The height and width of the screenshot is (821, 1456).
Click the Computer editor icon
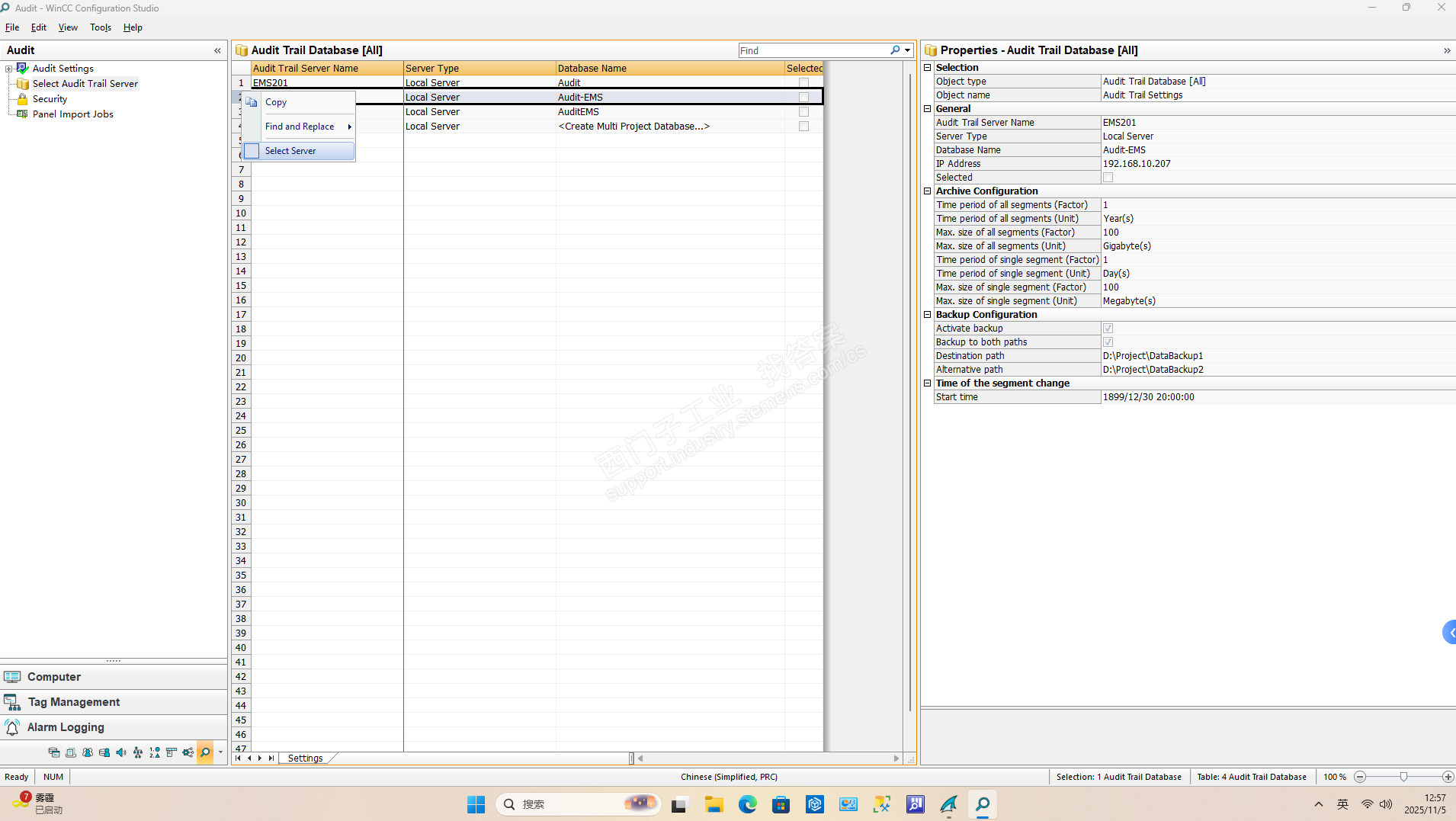coord(12,677)
